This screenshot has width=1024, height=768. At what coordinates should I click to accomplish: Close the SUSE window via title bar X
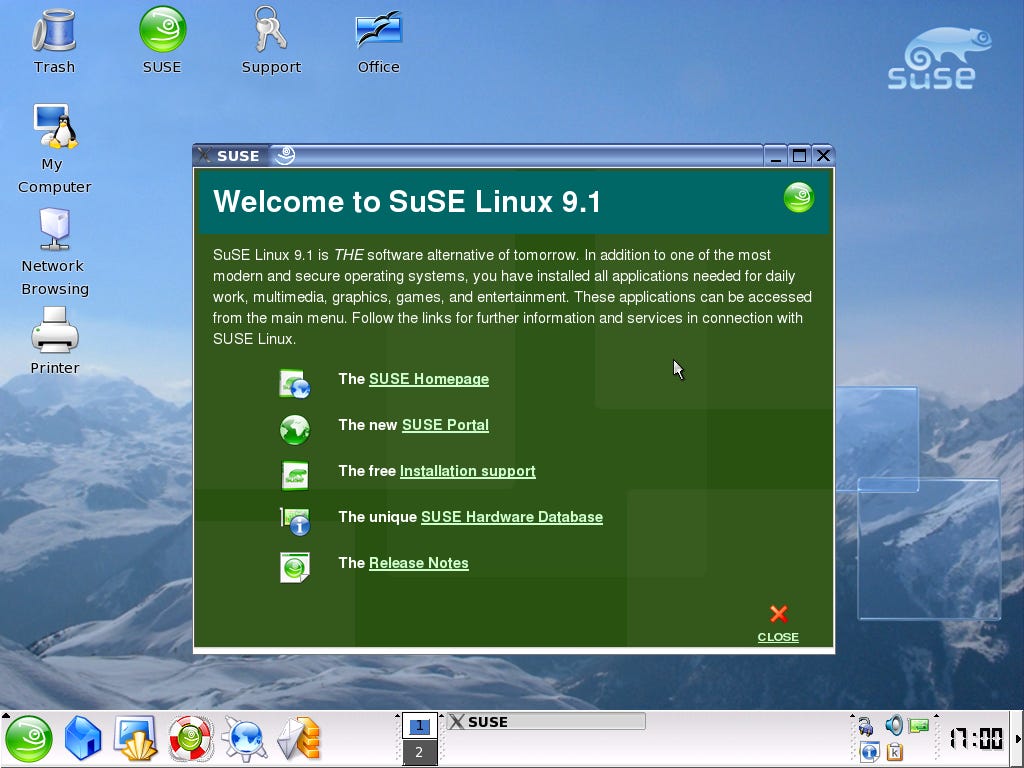823,155
